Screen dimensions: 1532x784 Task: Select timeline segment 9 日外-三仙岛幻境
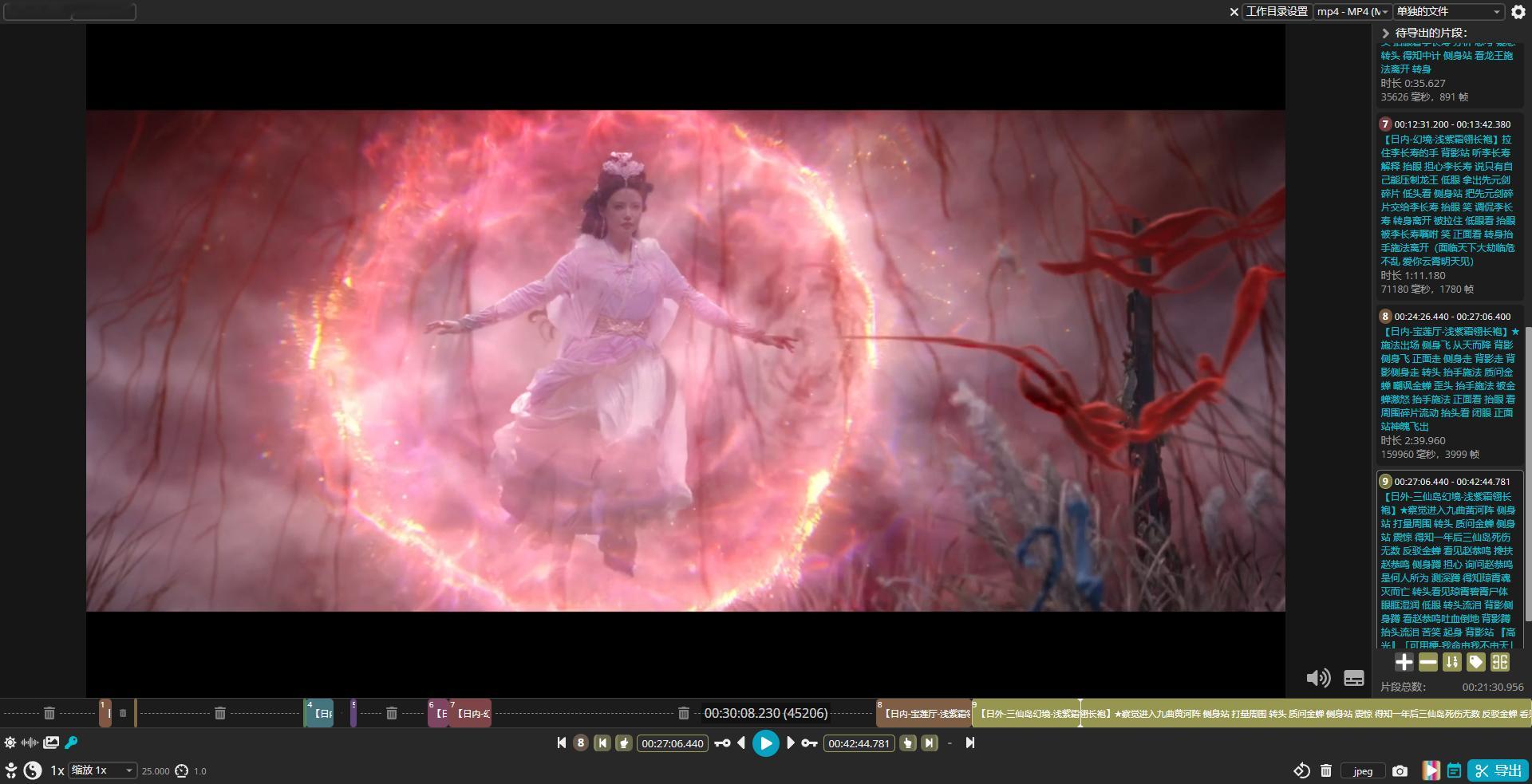tap(1251, 713)
